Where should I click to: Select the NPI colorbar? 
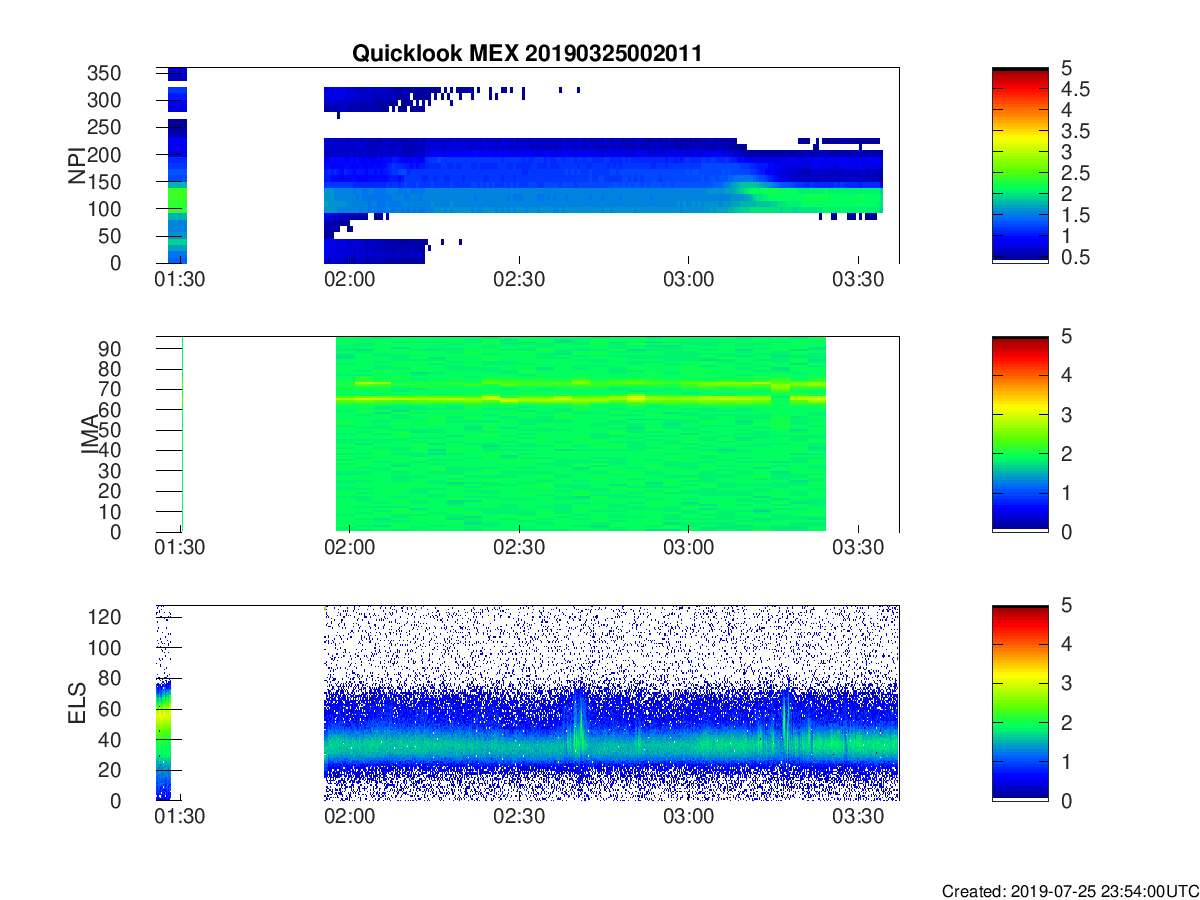click(1020, 165)
